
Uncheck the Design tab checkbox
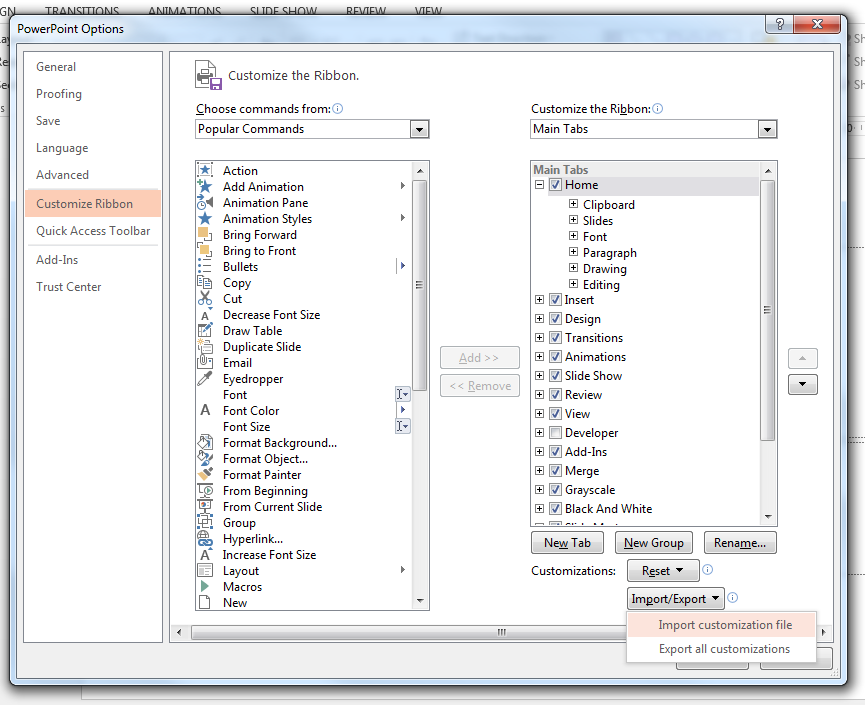coord(556,319)
